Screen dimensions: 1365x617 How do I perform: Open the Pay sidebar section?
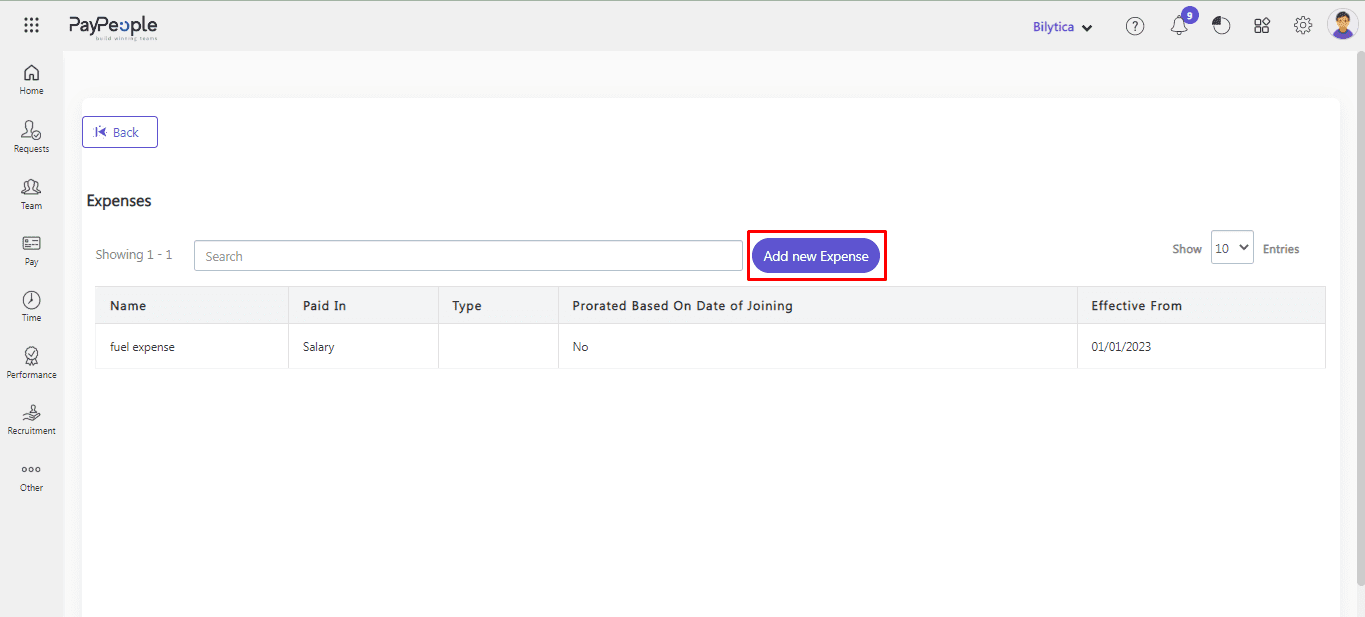[x=32, y=249]
